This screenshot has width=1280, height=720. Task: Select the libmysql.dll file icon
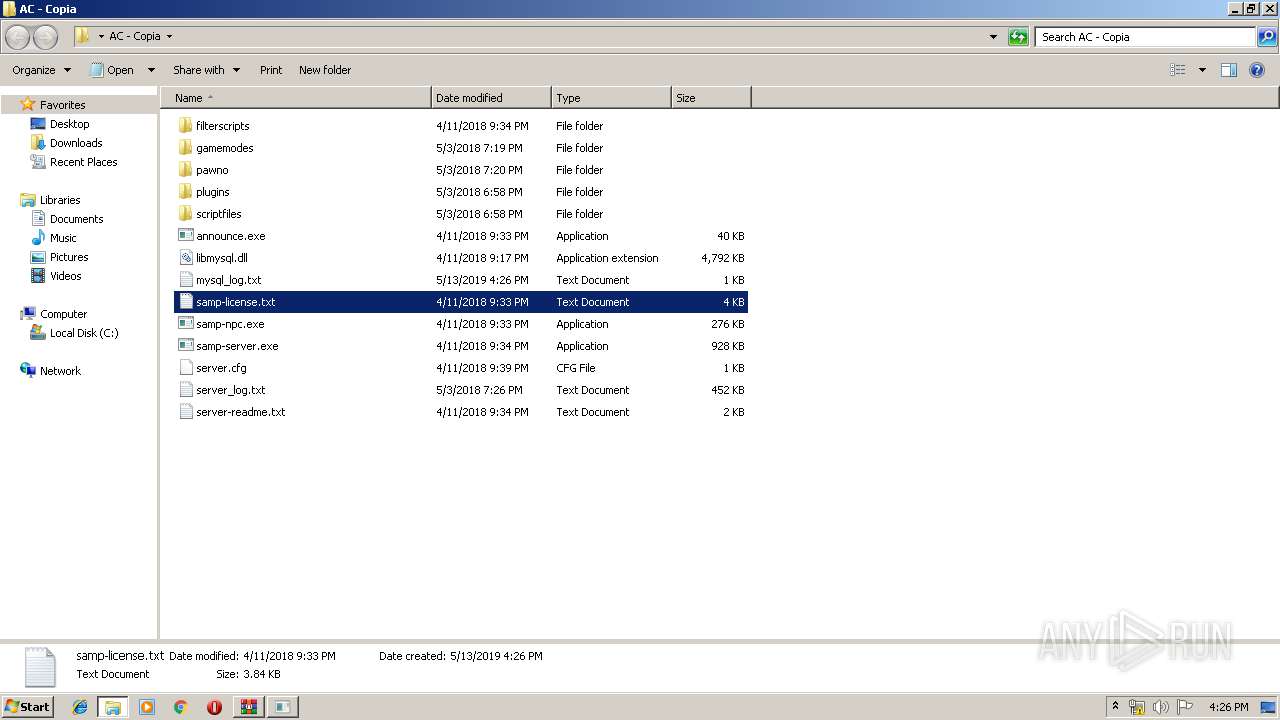(x=185, y=258)
